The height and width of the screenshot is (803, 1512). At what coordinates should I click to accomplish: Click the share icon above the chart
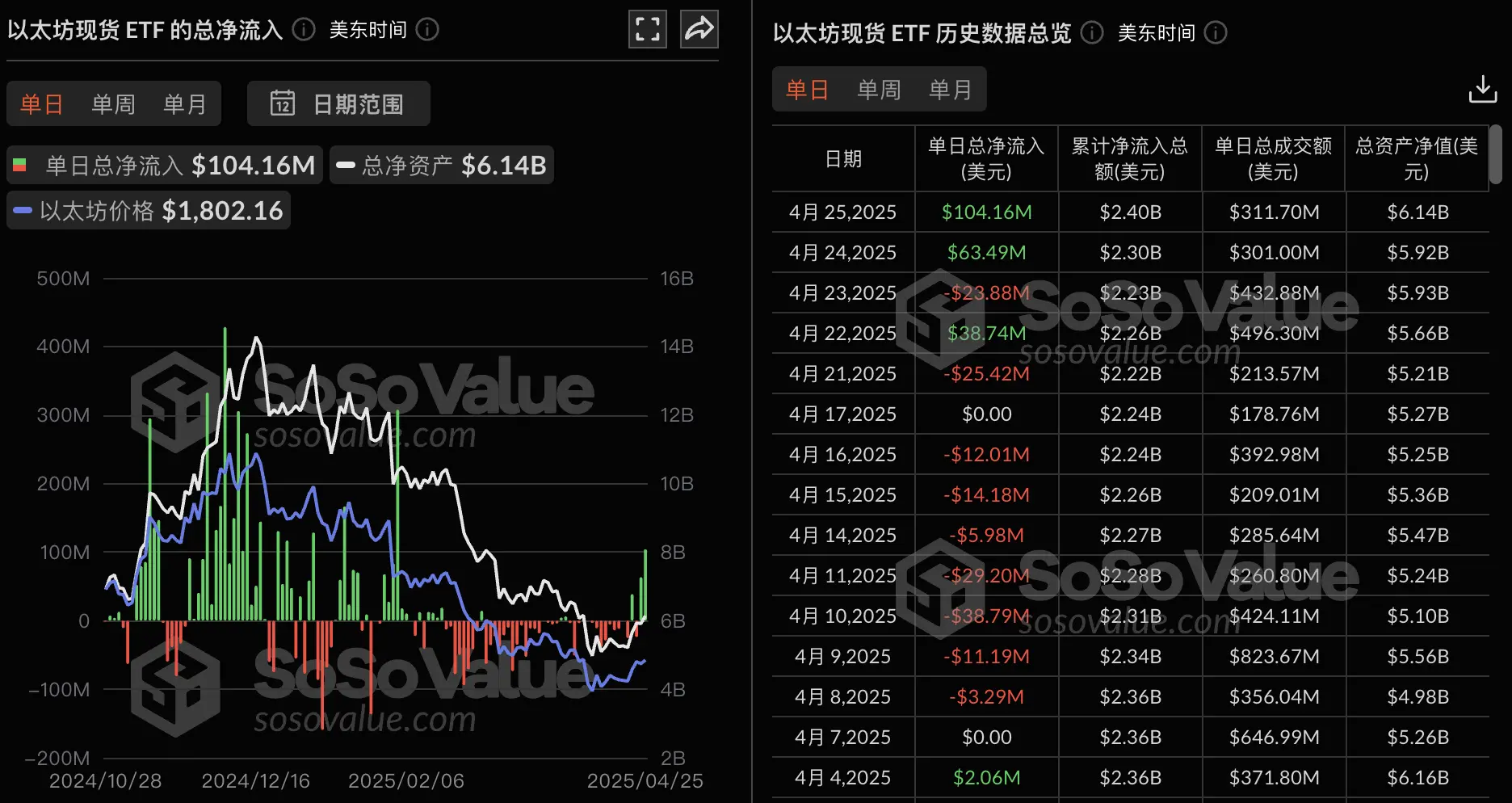click(698, 28)
